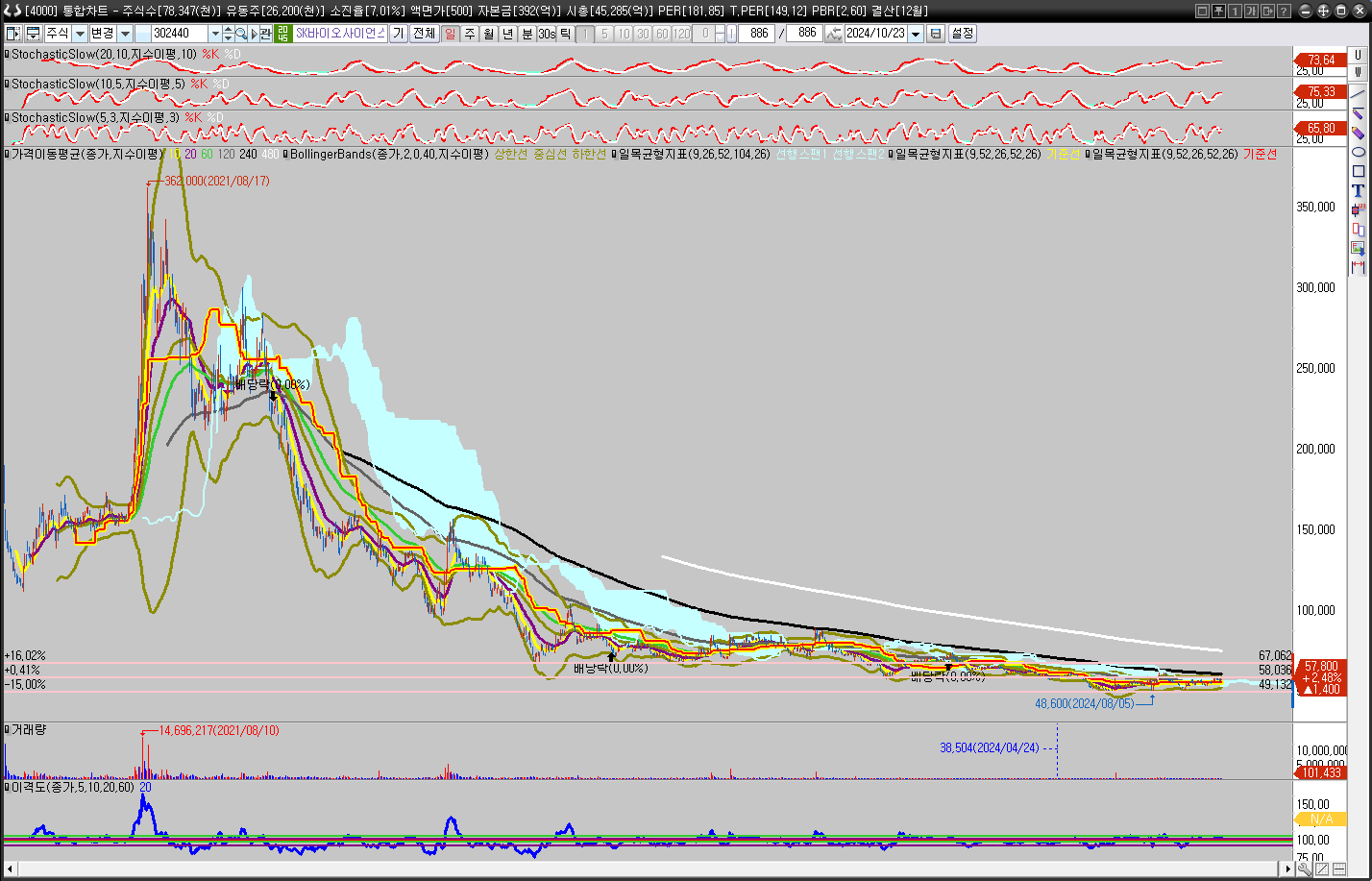The height and width of the screenshot is (881, 1372).
Task: Click the bottom chart horizontal scrollbar
Action: [x=648, y=869]
